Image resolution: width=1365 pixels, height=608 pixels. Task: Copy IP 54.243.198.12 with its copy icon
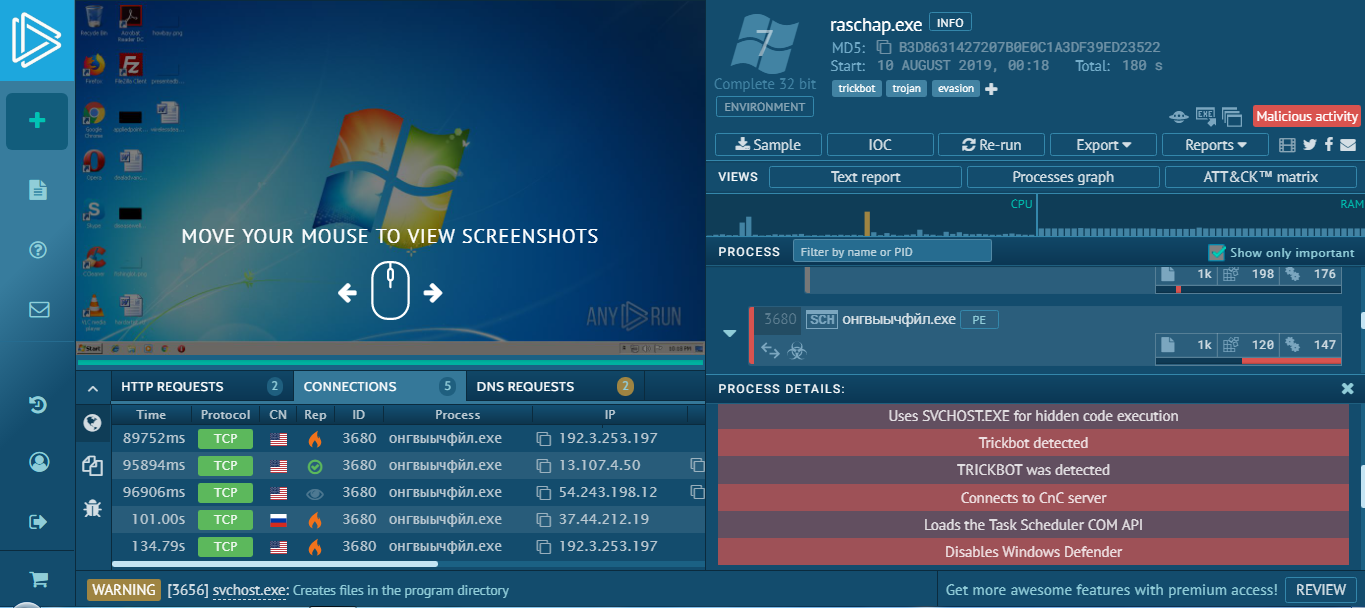point(543,492)
